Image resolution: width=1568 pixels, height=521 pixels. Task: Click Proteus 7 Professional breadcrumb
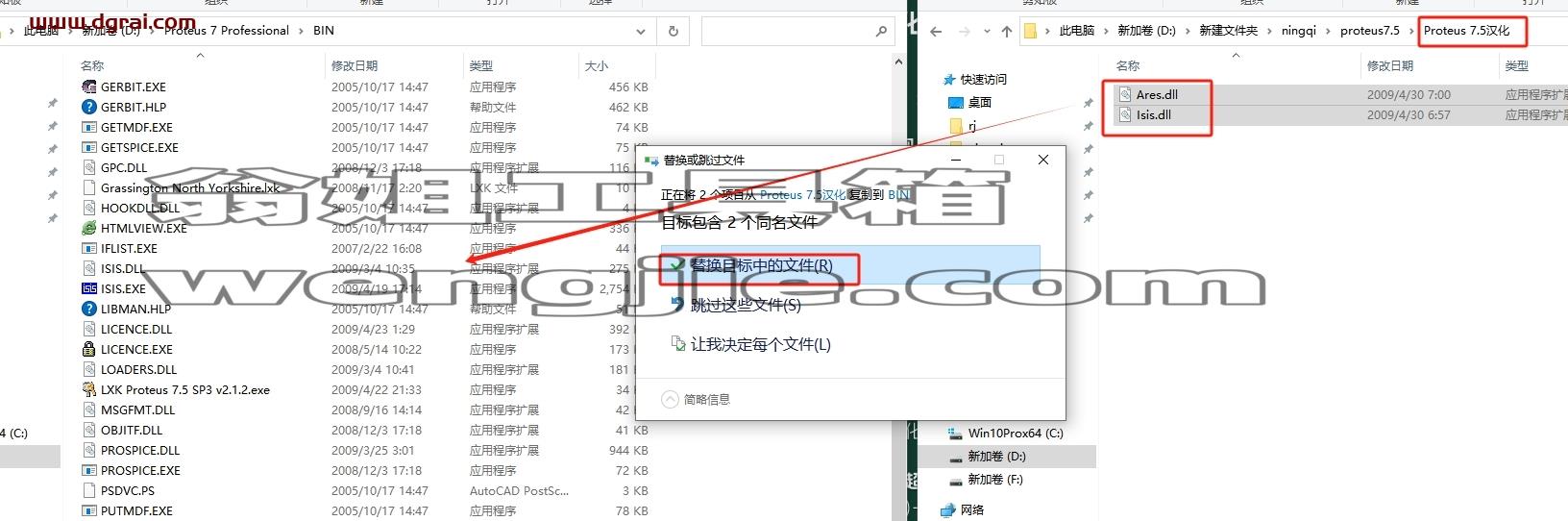pyautogui.click(x=227, y=31)
